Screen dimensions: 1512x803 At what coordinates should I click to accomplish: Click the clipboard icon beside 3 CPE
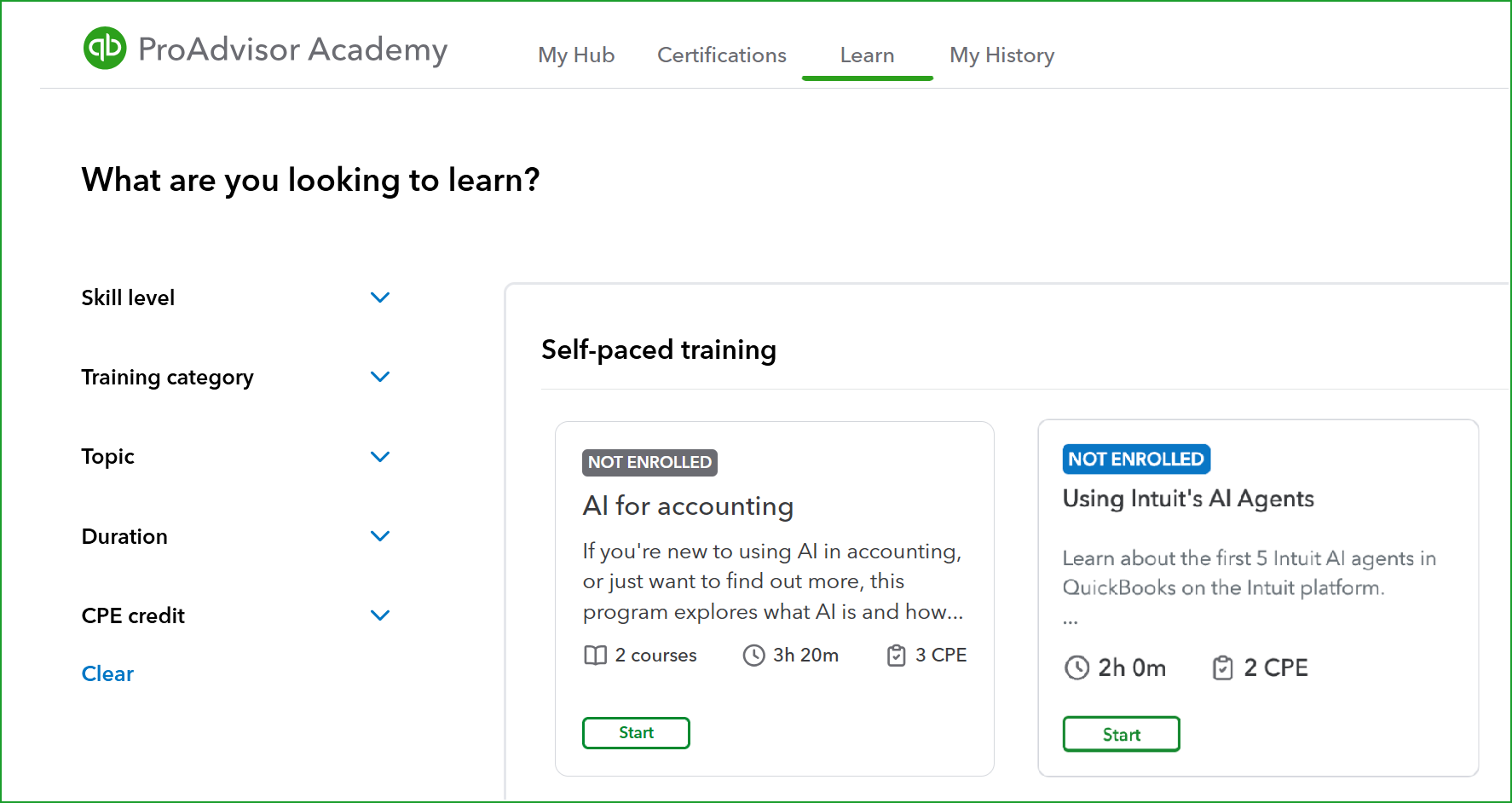896,655
